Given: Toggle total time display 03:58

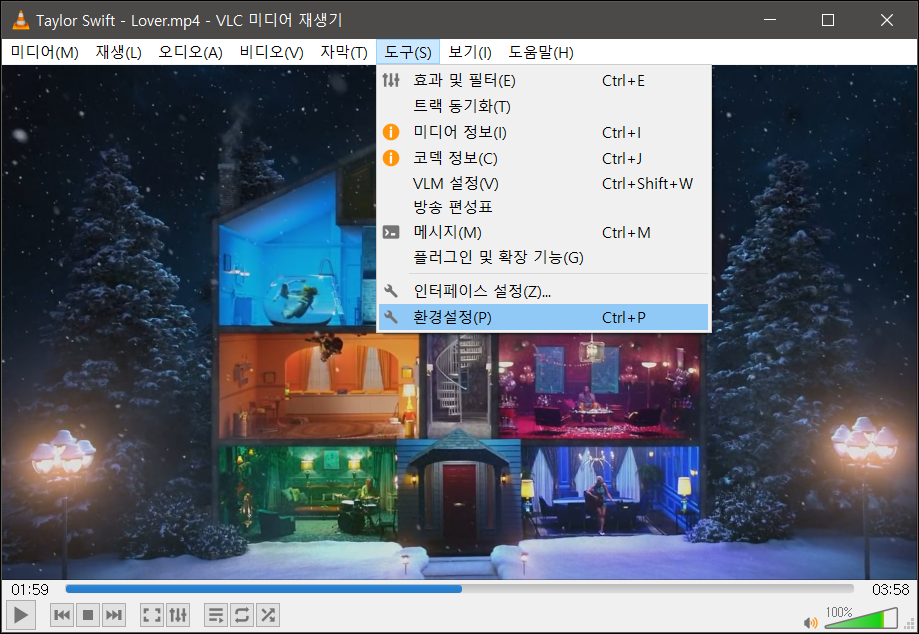Looking at the screenshot, I should (890, 589).
